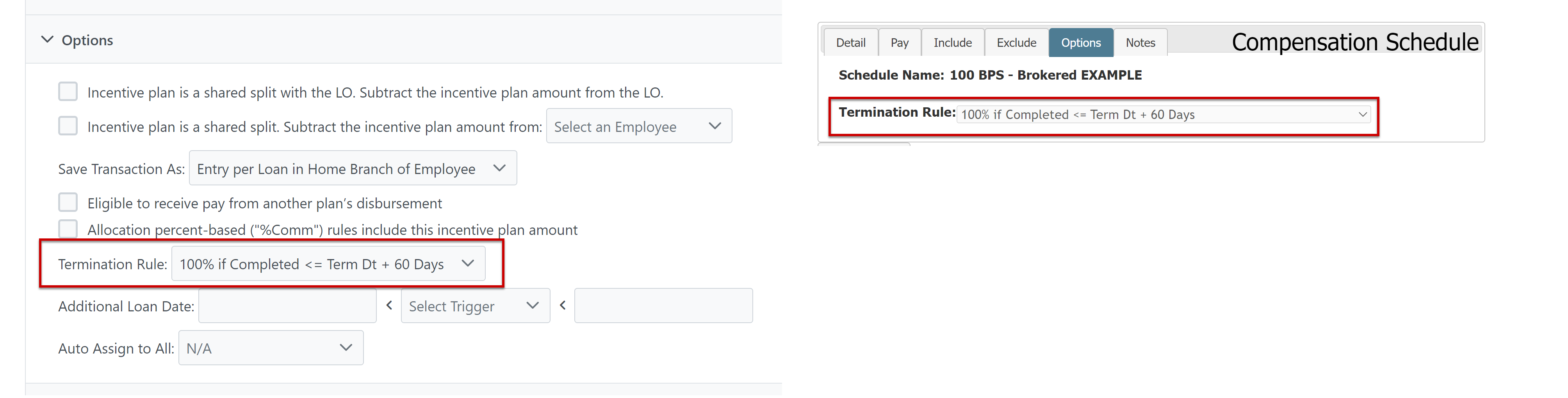Click the Options section heading text
Image resolution: width=1568 pixels, height=398 pixels.
click(87, 40)
